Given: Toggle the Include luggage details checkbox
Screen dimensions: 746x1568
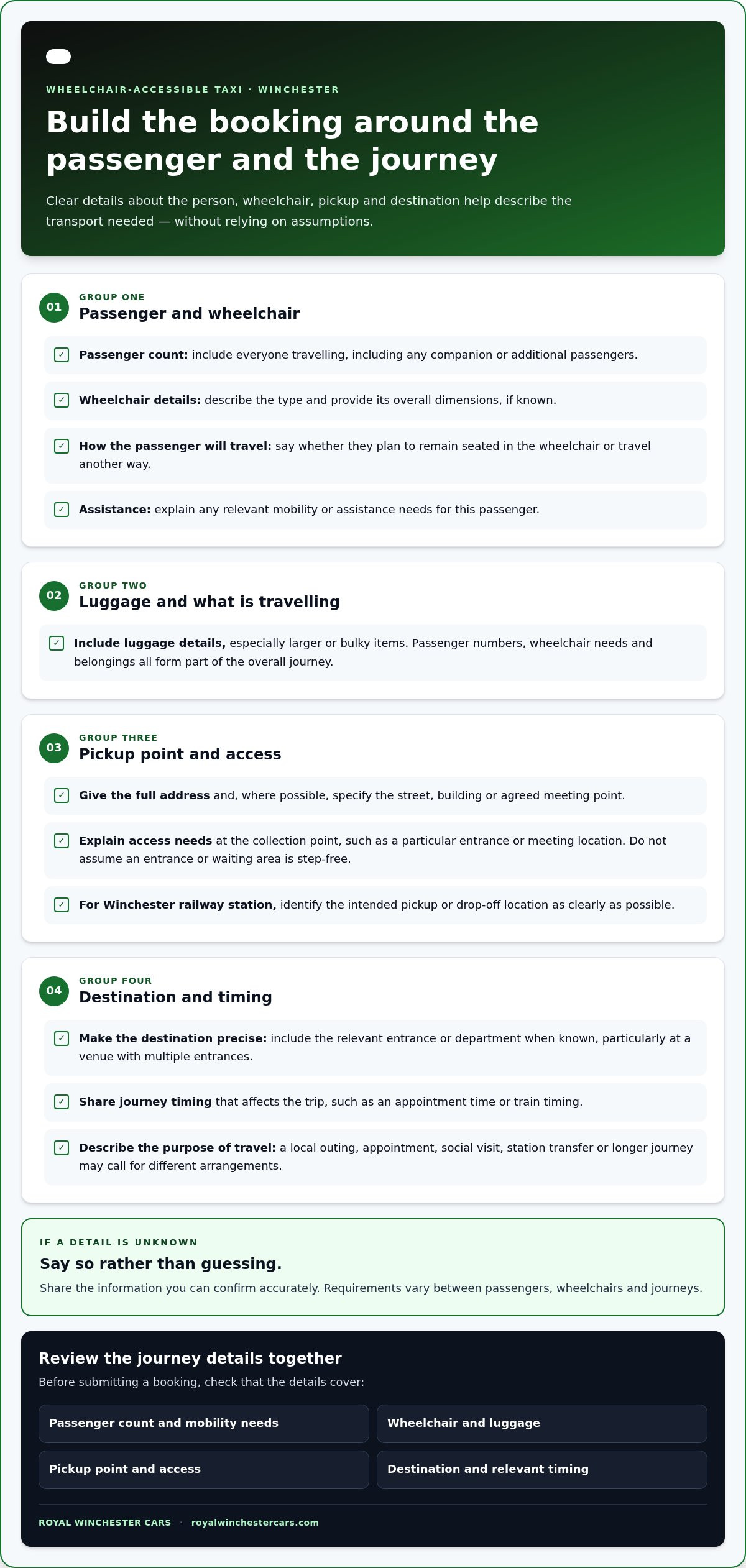Looking at the screenshot, I should click(57, 643).
